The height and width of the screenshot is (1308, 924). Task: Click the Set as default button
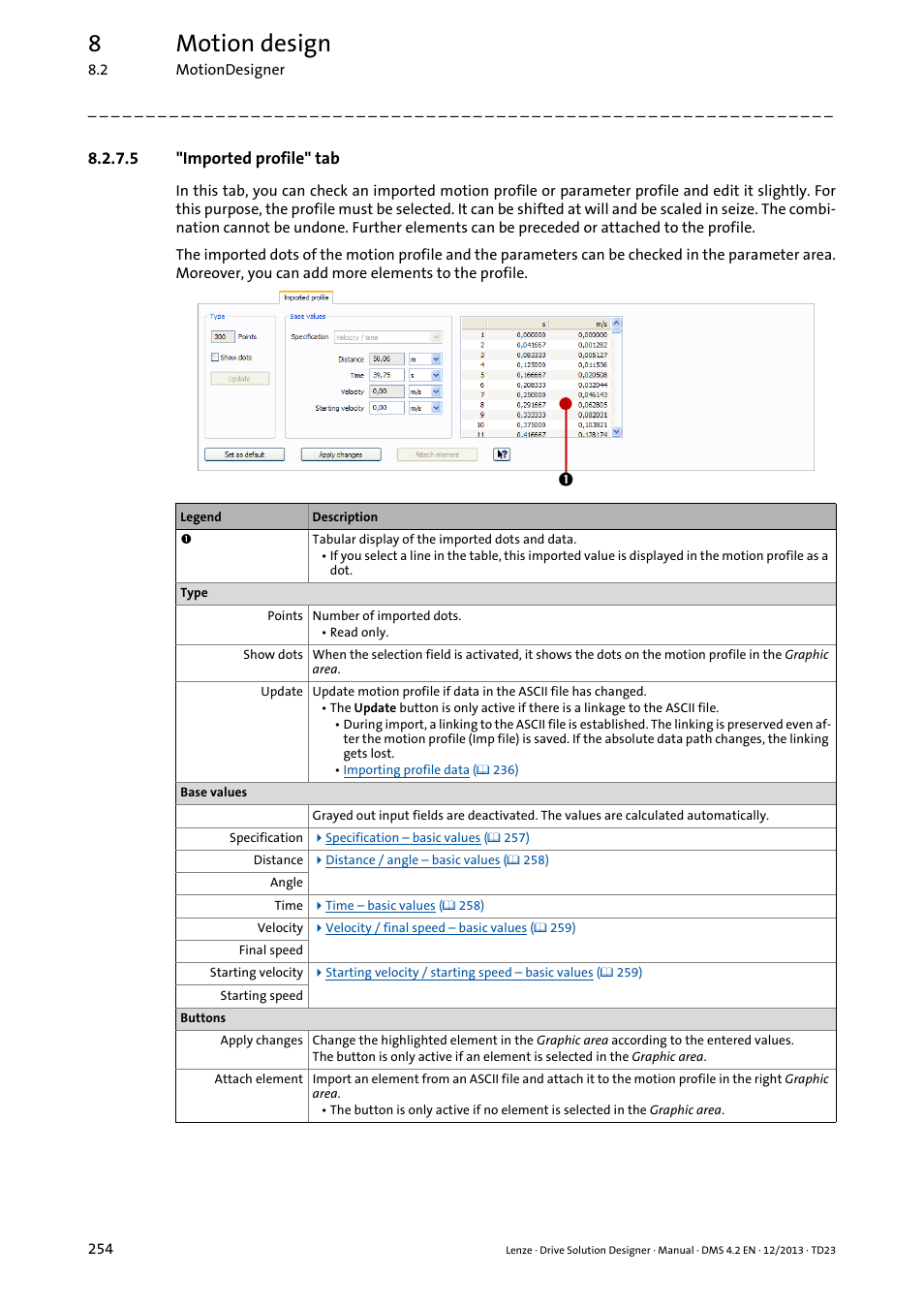coord(244,454)
